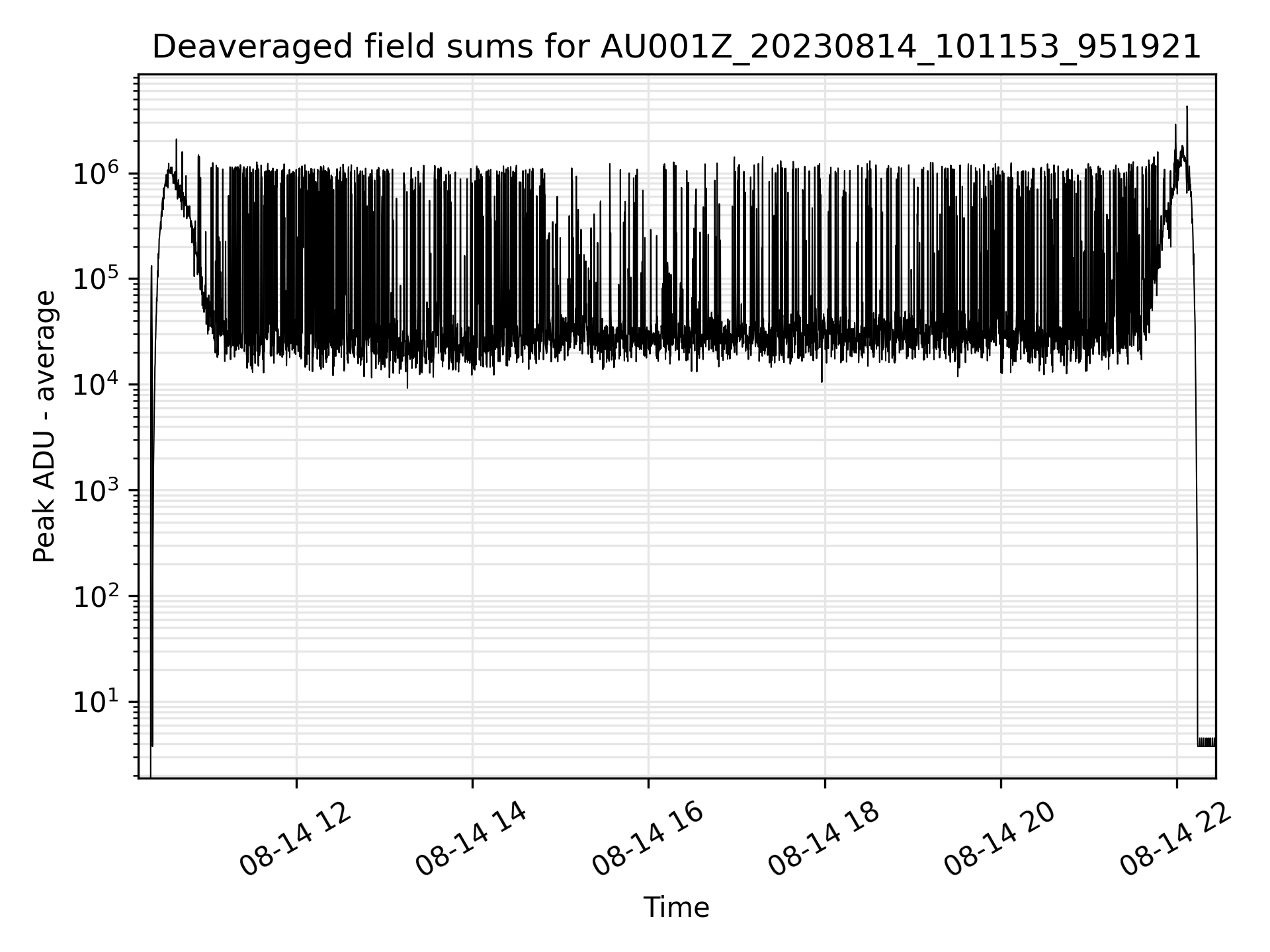Screen dimensions: 1270x952
Task: Click the y tick label 10^3
Action: [97, 490]
